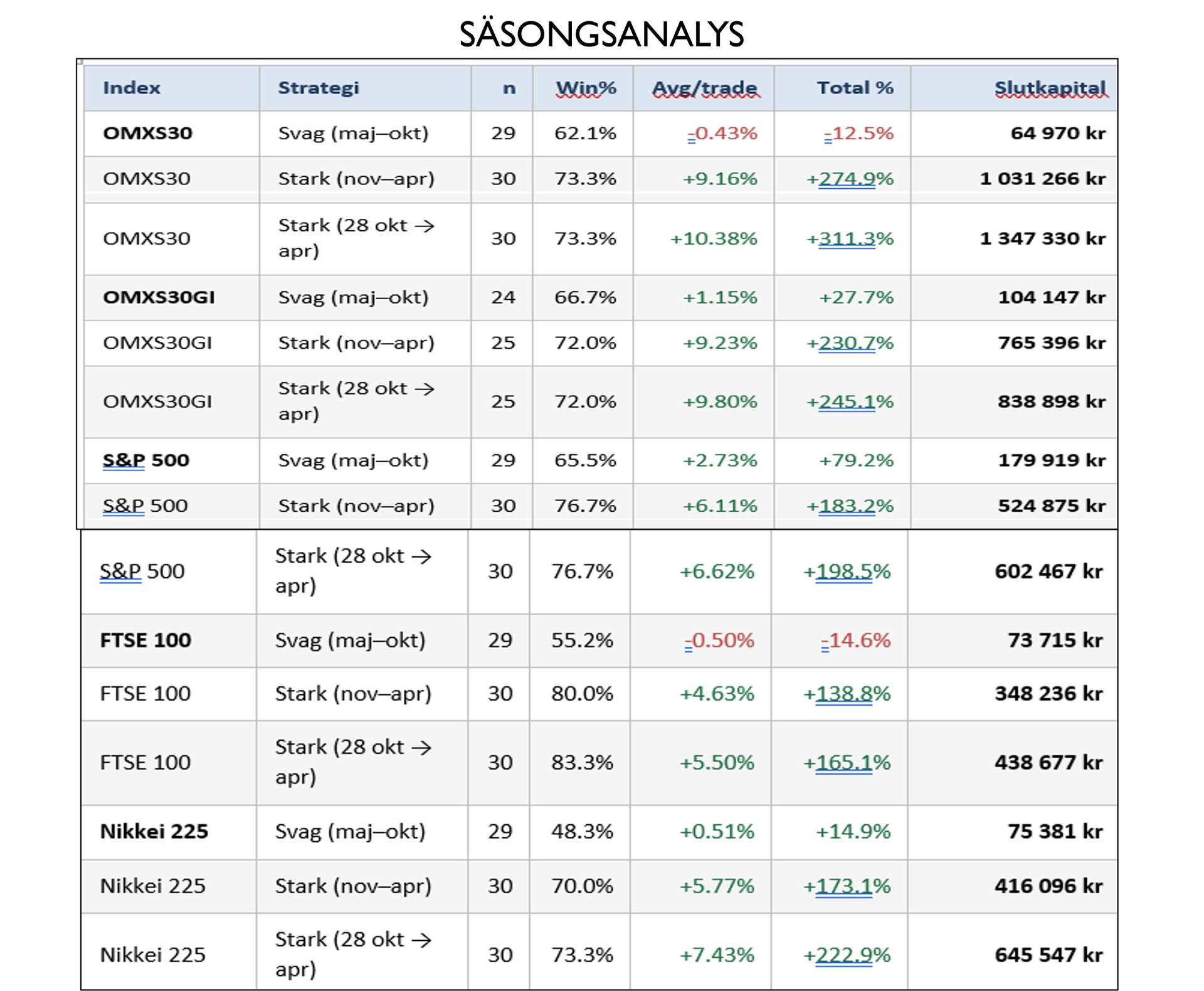Click the n column header
This screenshot has width=1204, height=991.
(x=509, y=88)
